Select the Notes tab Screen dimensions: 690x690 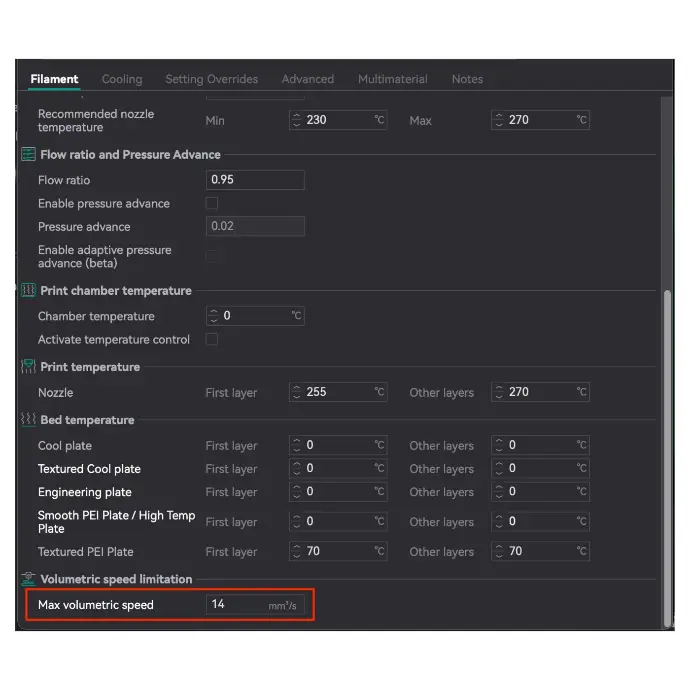click(467, 79)
